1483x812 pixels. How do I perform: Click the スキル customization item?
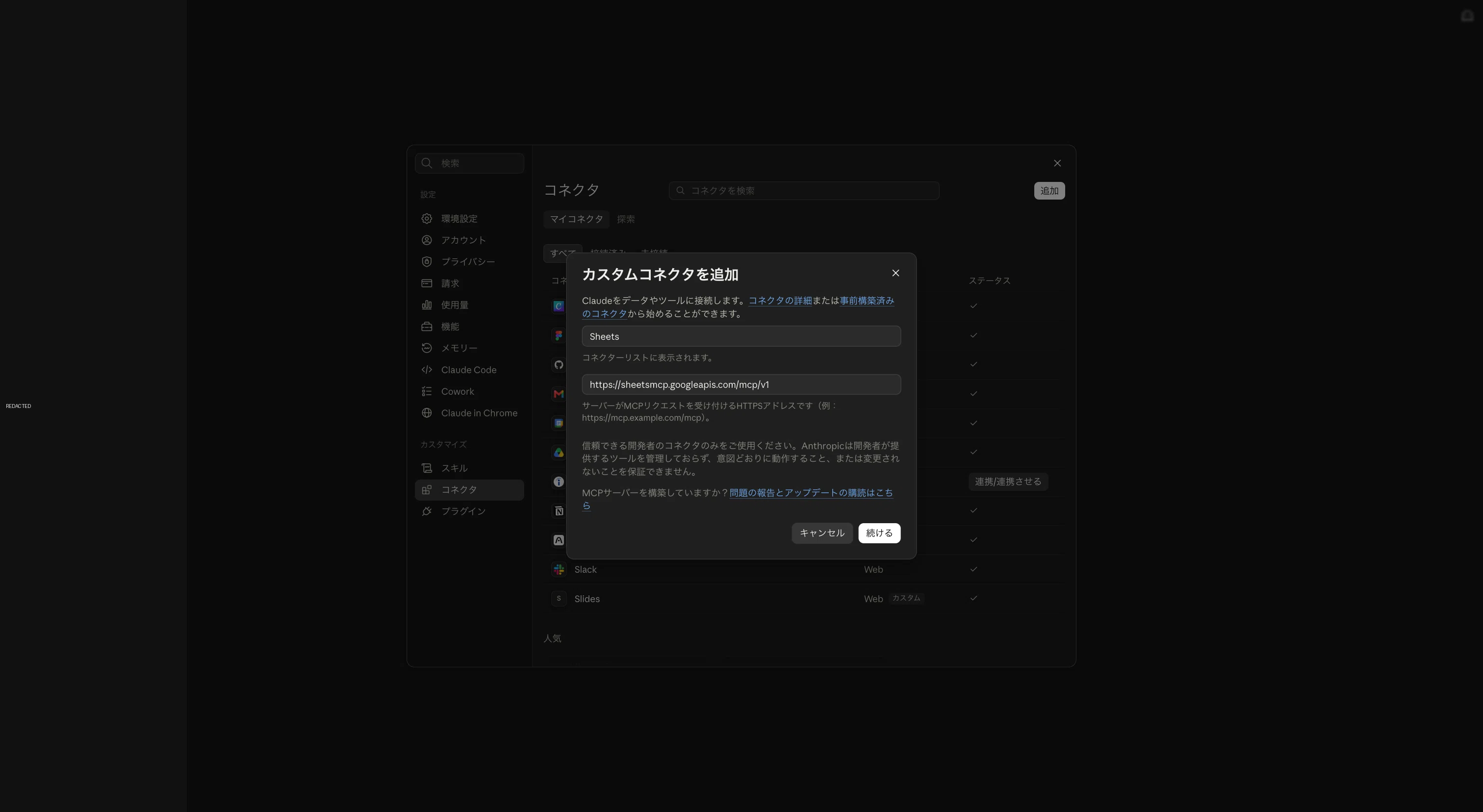[469, 468]
